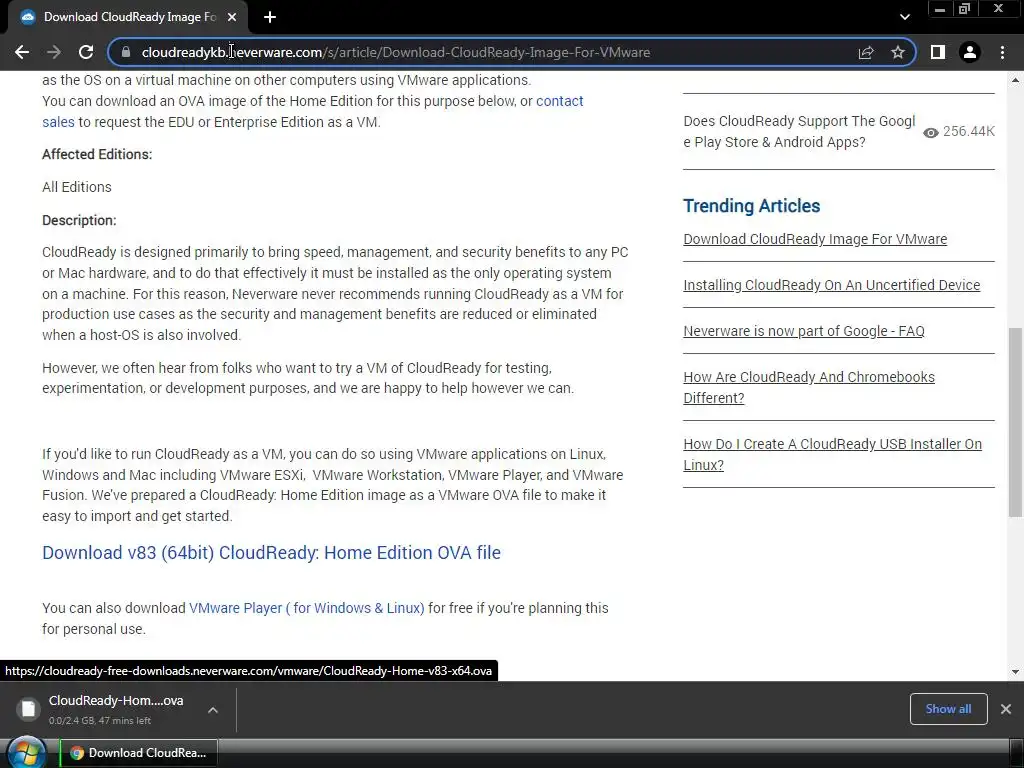
Task: Open a new browser tab
Action: coord(270,17)
